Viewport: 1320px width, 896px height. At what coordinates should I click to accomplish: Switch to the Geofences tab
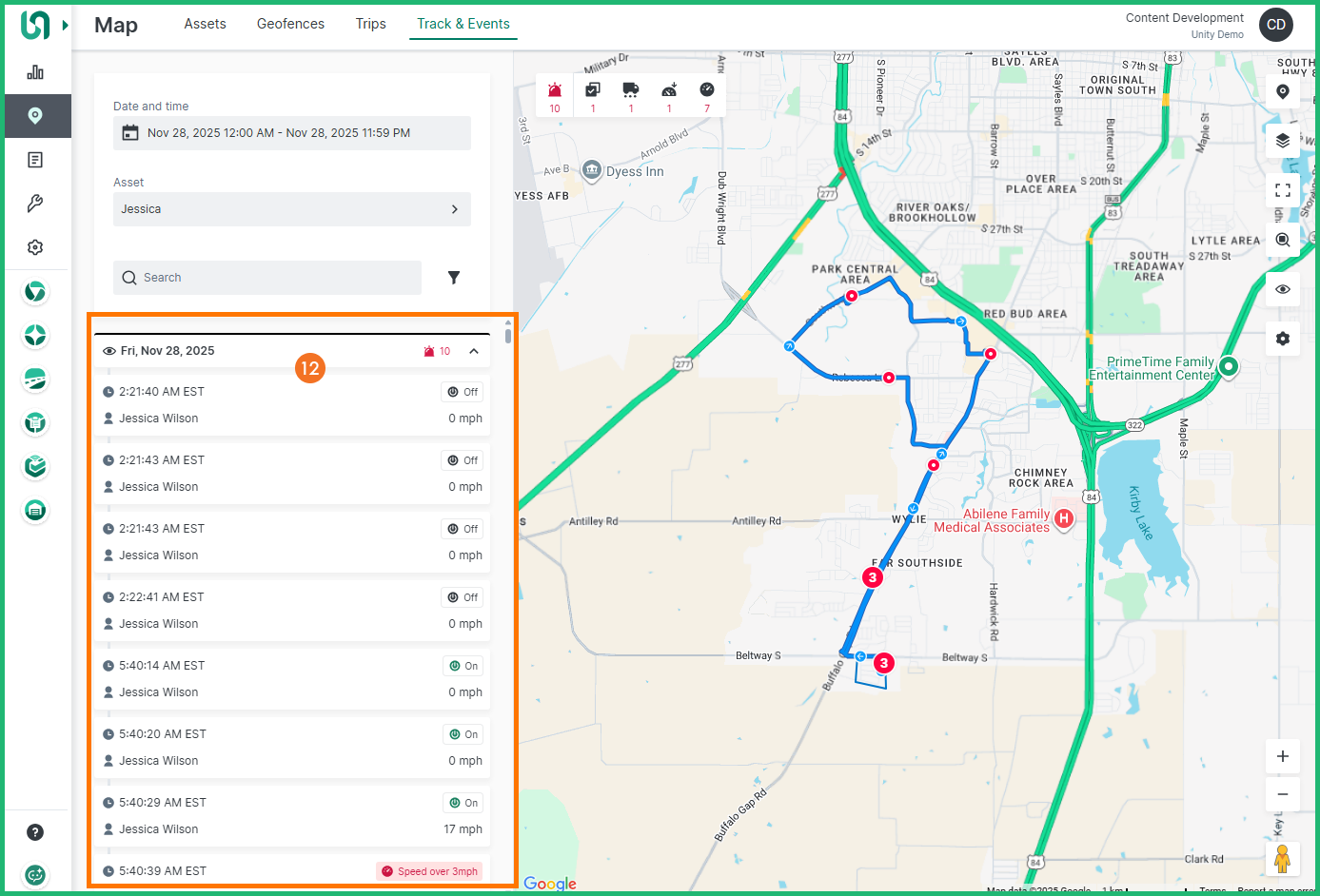[x=290, y=24]
